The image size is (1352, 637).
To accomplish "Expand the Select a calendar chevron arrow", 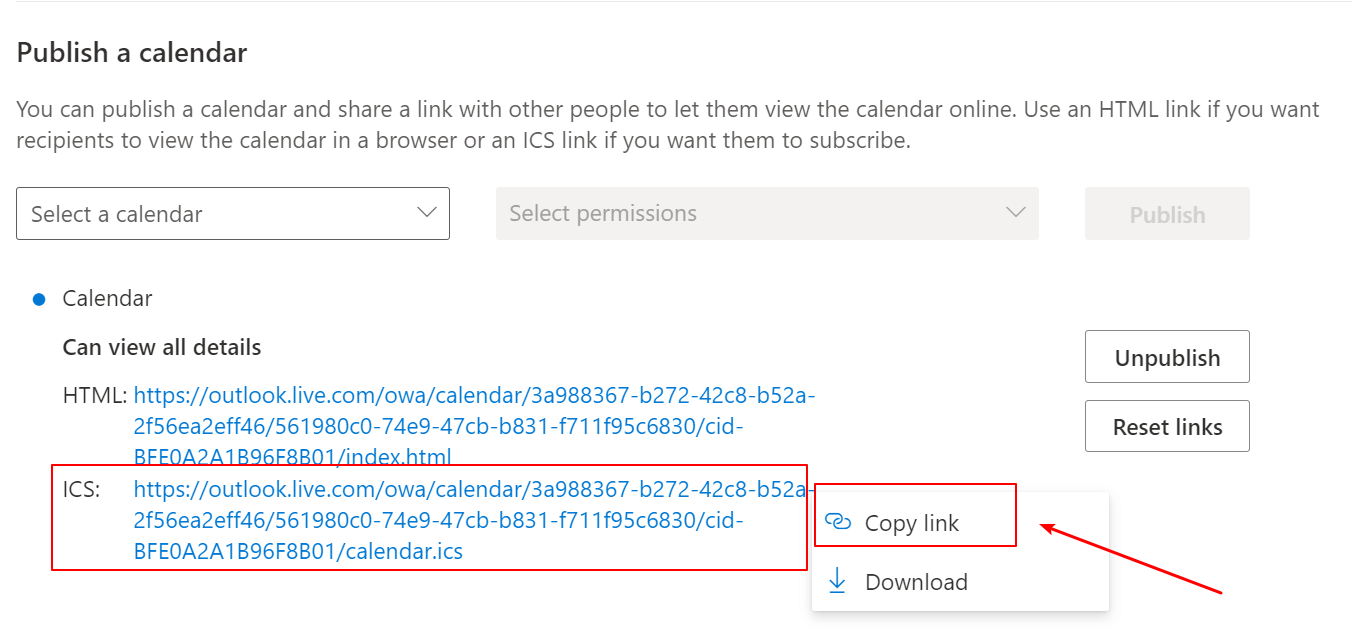I will [x=427, y=212].
